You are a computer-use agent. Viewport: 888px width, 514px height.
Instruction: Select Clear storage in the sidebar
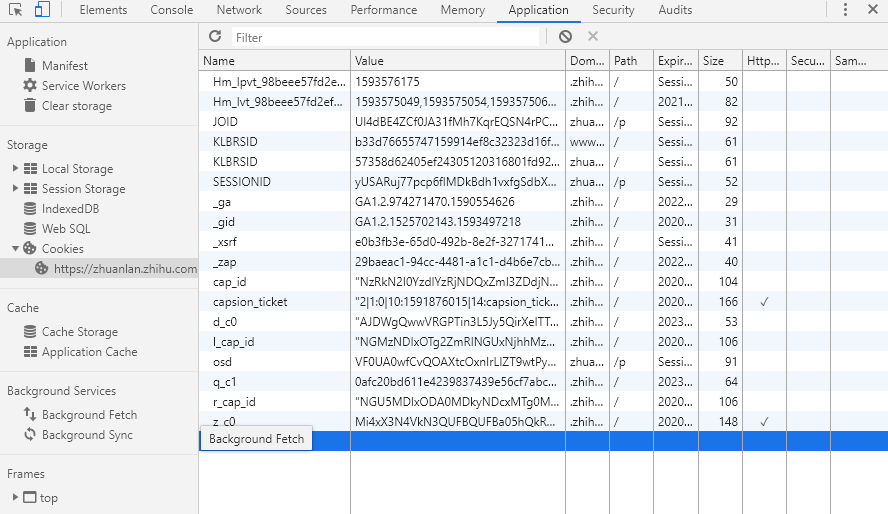click(76, 106)
